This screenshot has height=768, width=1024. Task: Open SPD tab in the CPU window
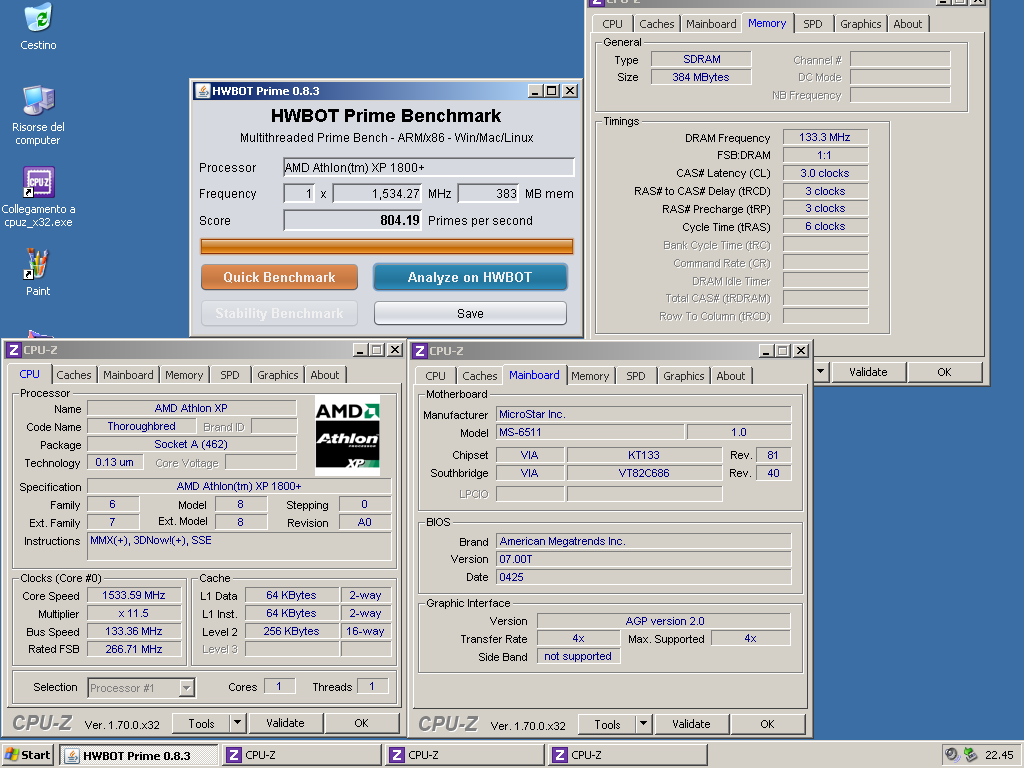point(230,375)
